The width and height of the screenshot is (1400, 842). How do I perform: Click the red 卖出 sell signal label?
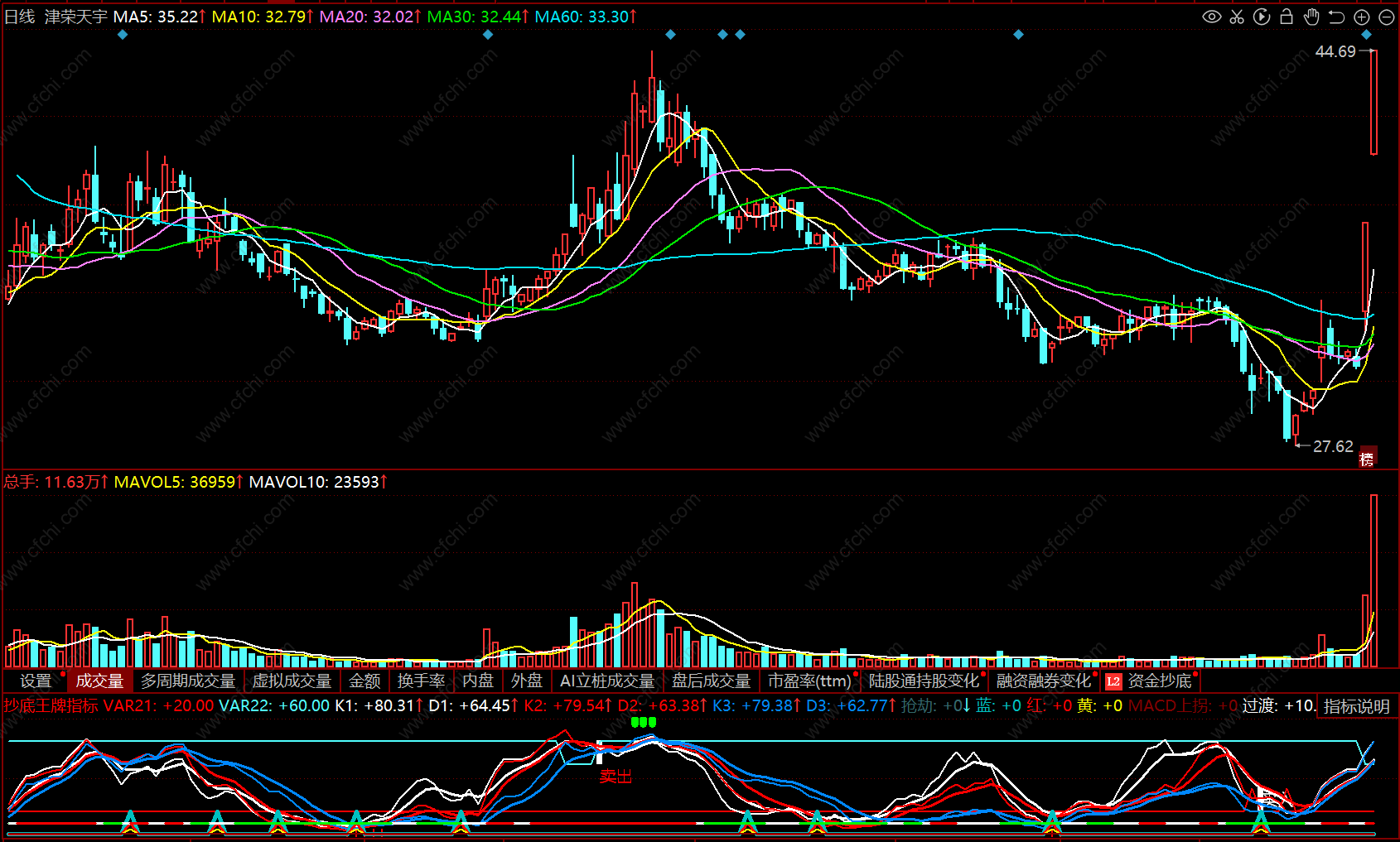pyautogui.click(x=616, y=776)
